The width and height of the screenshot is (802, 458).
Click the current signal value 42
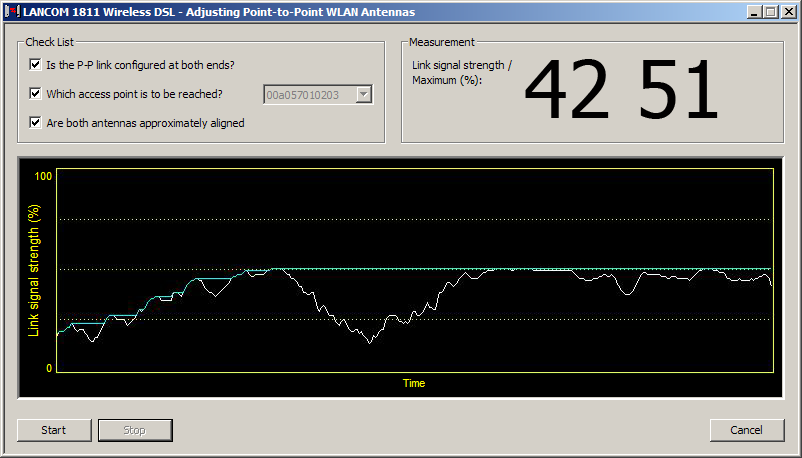point(566,92)
